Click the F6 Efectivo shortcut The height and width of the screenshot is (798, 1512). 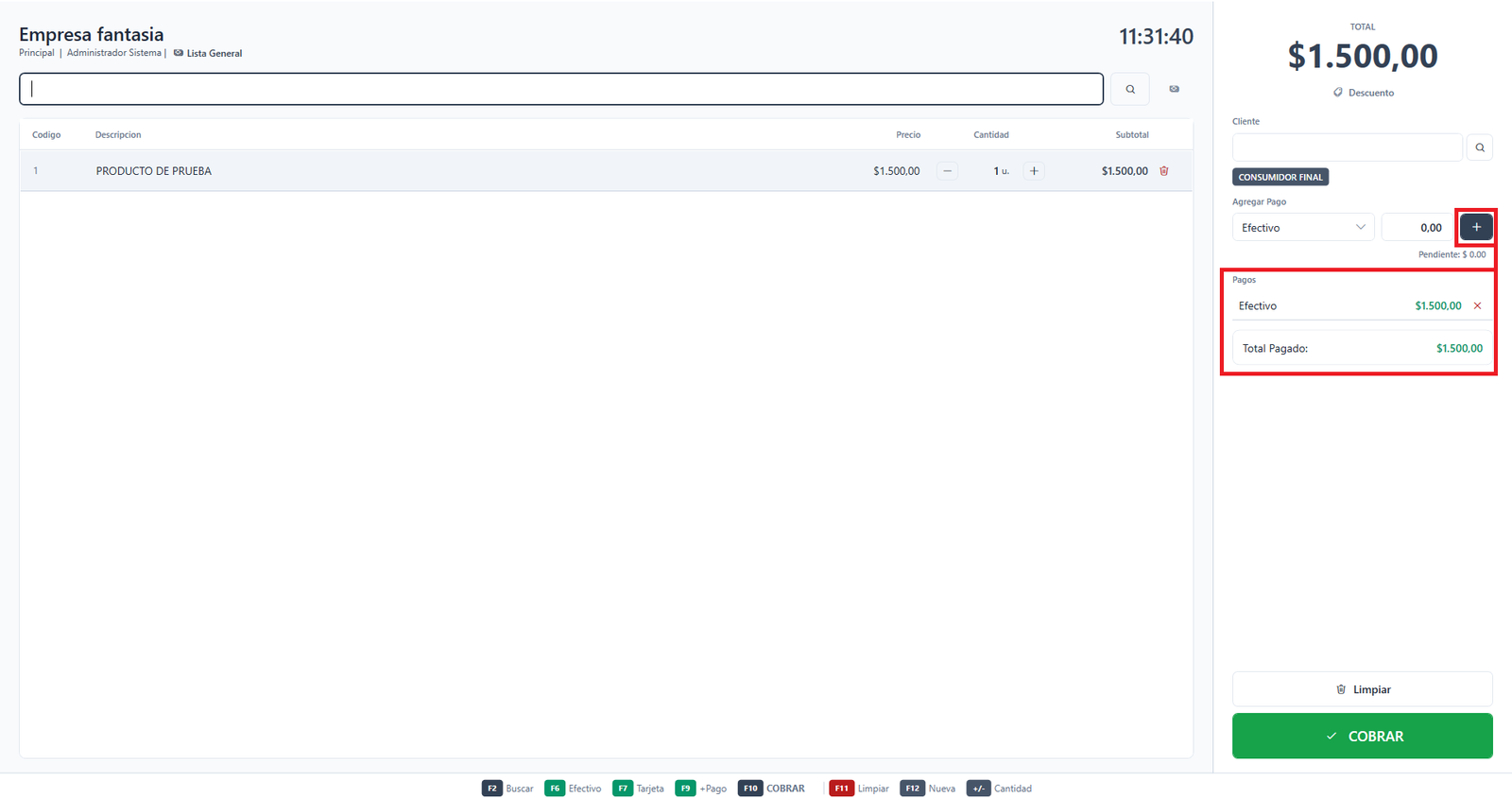(x=573, y=789)
